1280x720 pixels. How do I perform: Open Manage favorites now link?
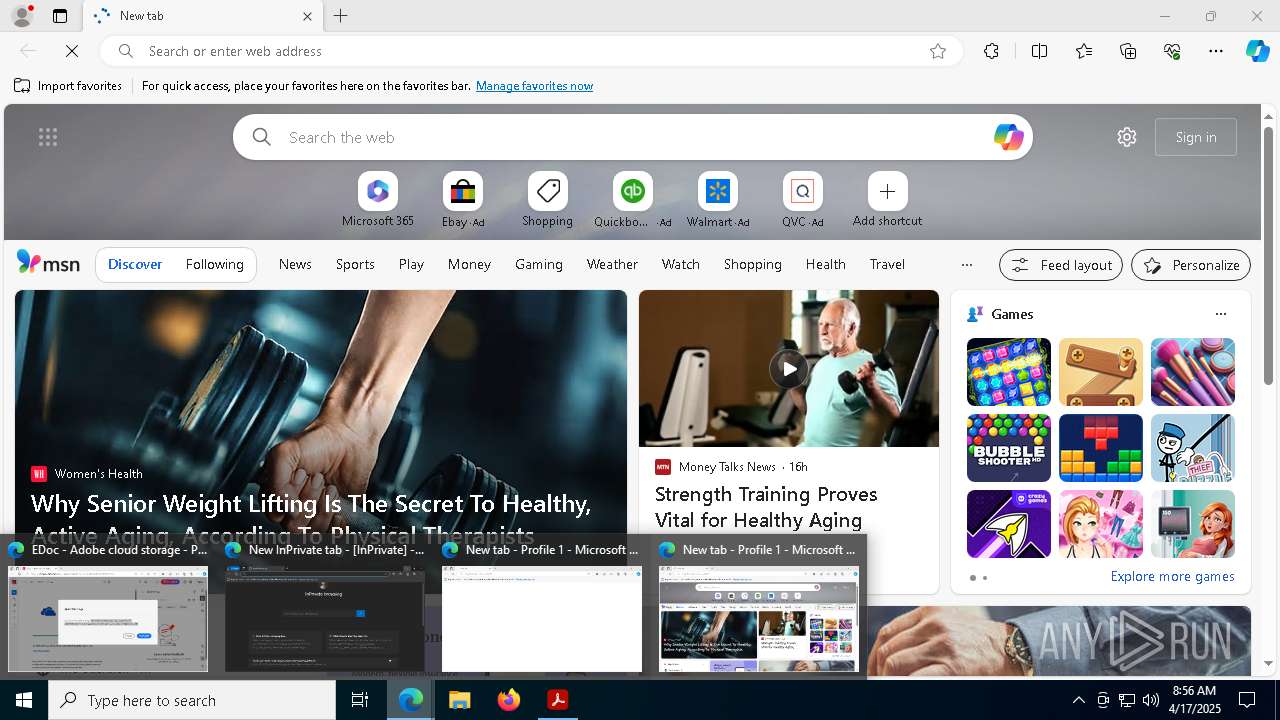[x=534, y=86]
